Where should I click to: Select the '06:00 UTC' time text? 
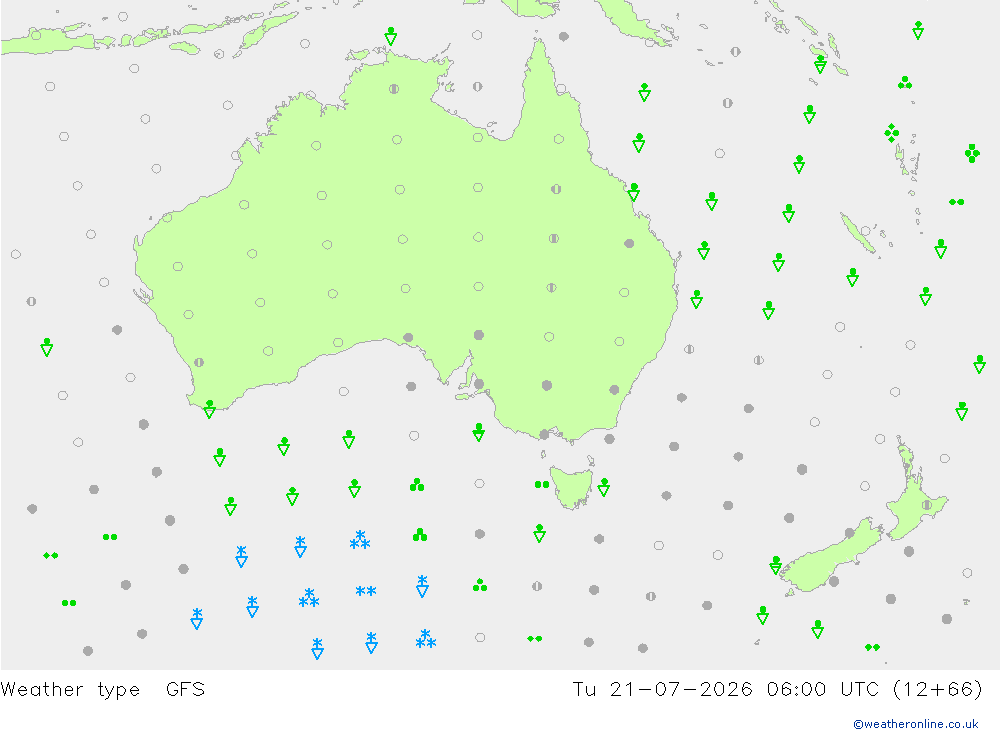coord(825,689)
